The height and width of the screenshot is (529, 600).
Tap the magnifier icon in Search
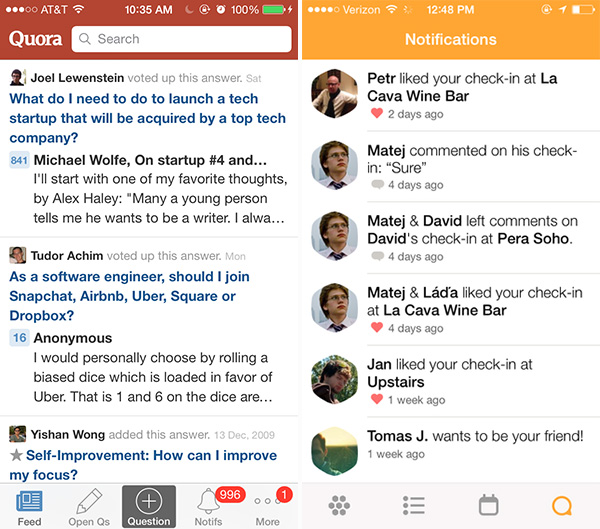point(85,39)
